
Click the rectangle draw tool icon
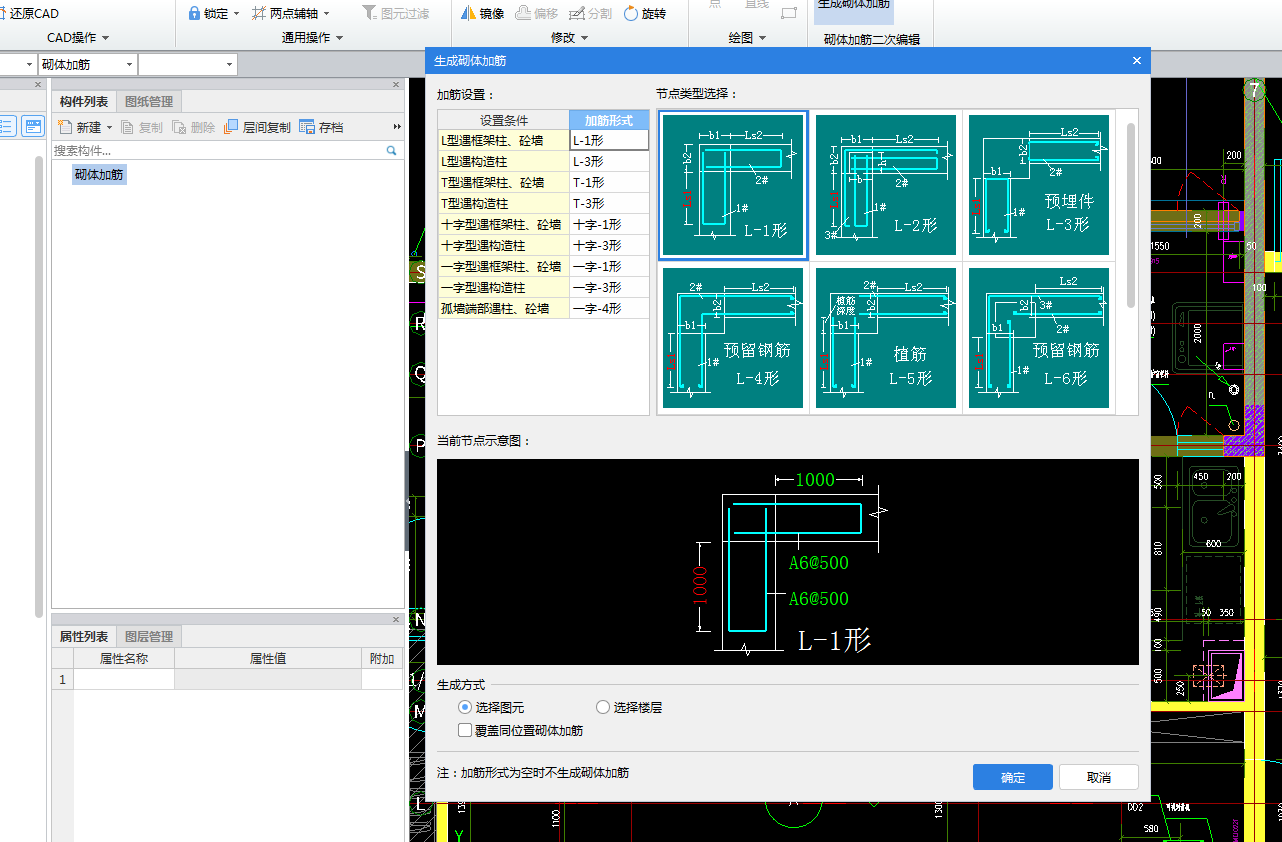click(x=789, y=12)
